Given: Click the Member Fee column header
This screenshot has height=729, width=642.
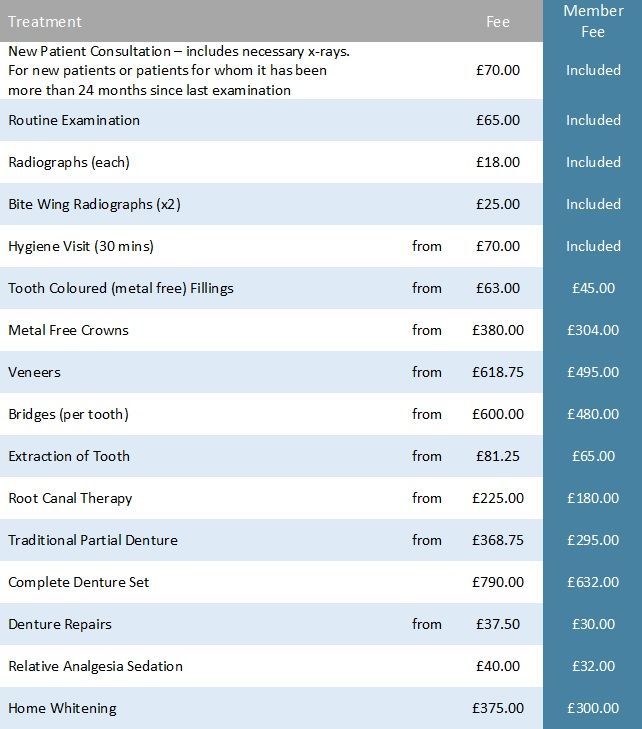Looking at the screenshot, I should 593,21.
